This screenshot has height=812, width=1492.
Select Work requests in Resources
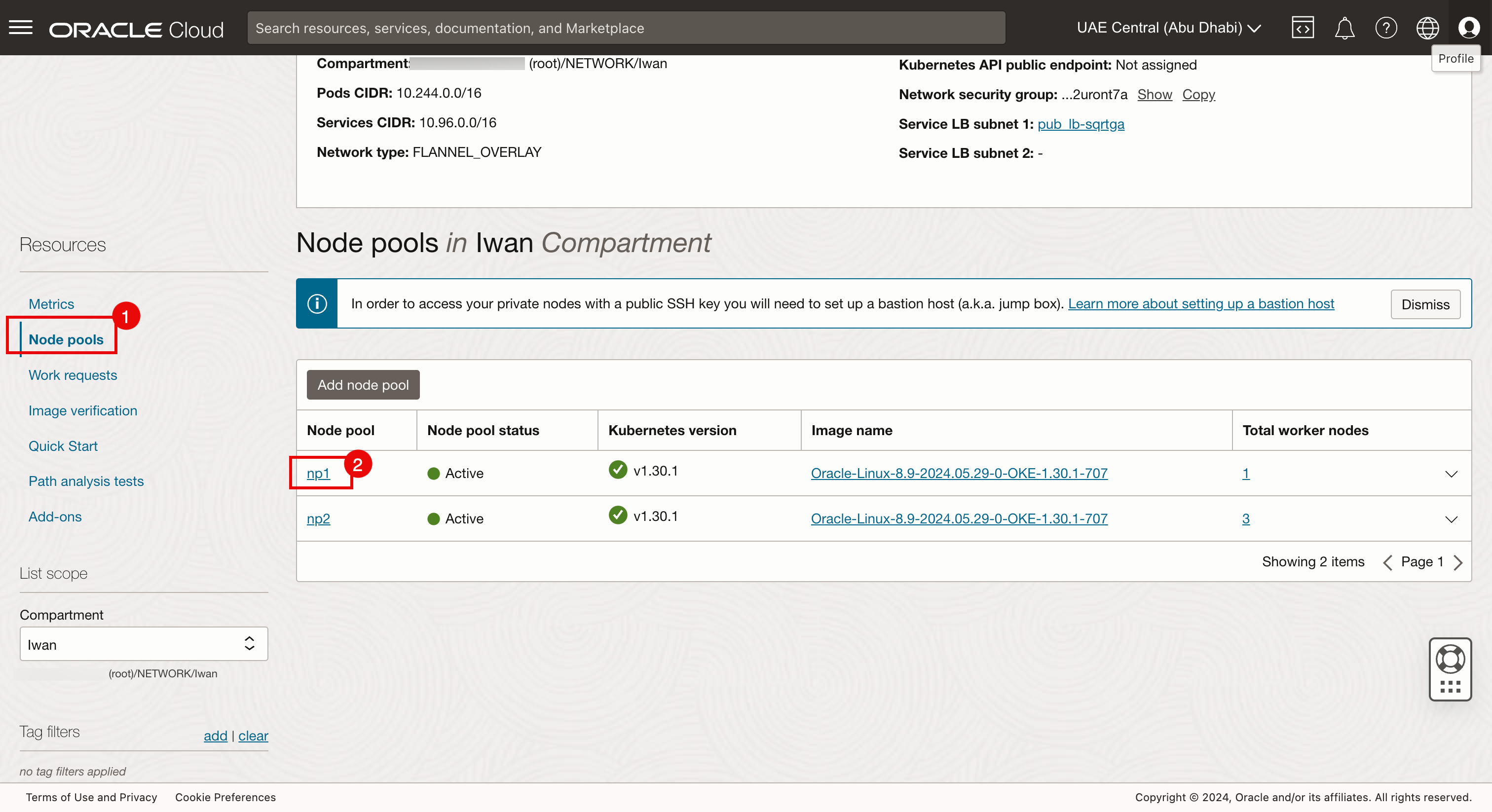[73, 375]
